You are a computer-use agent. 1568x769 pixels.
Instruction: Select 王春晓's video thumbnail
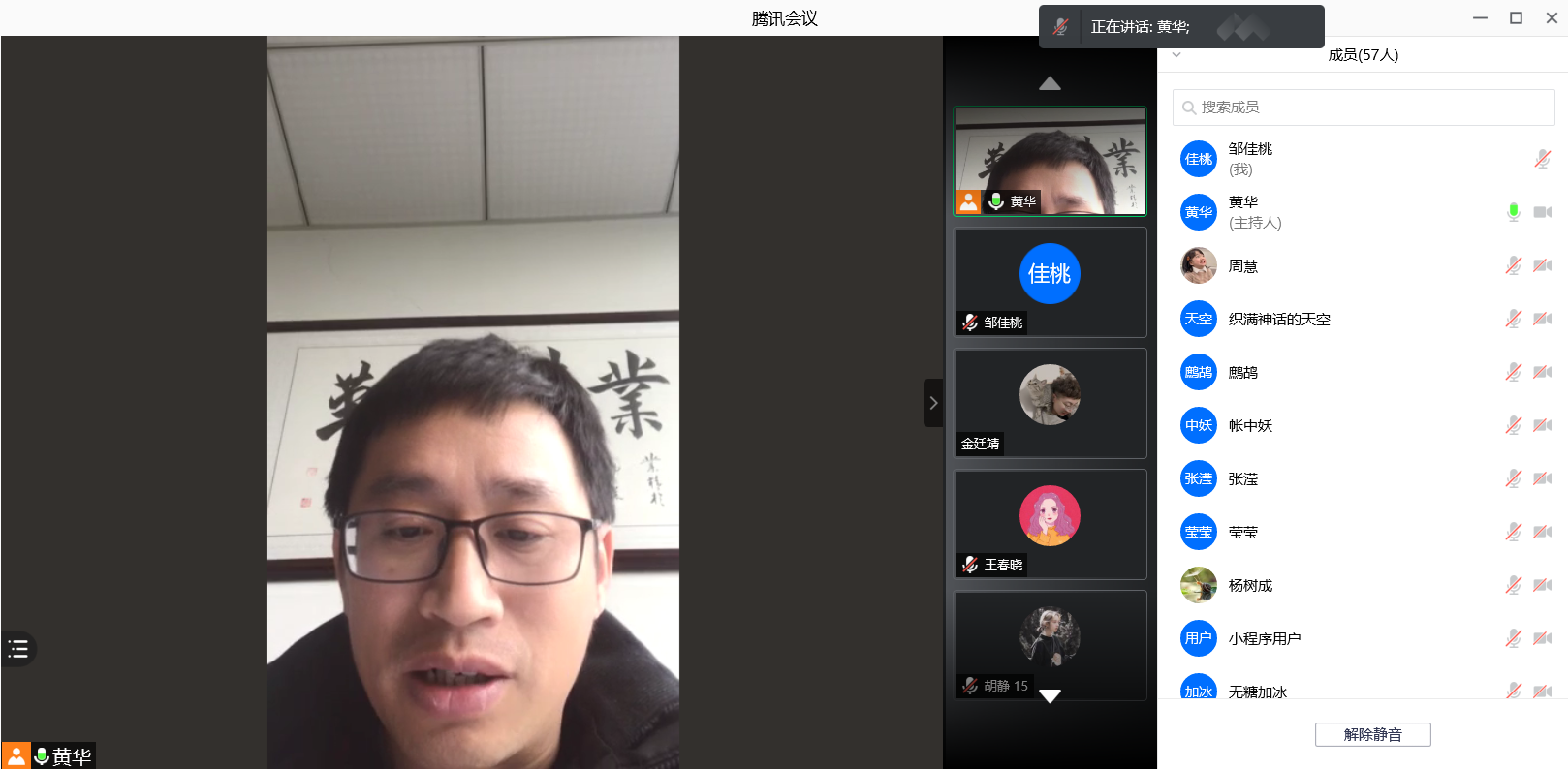(x=1051, y=524)
